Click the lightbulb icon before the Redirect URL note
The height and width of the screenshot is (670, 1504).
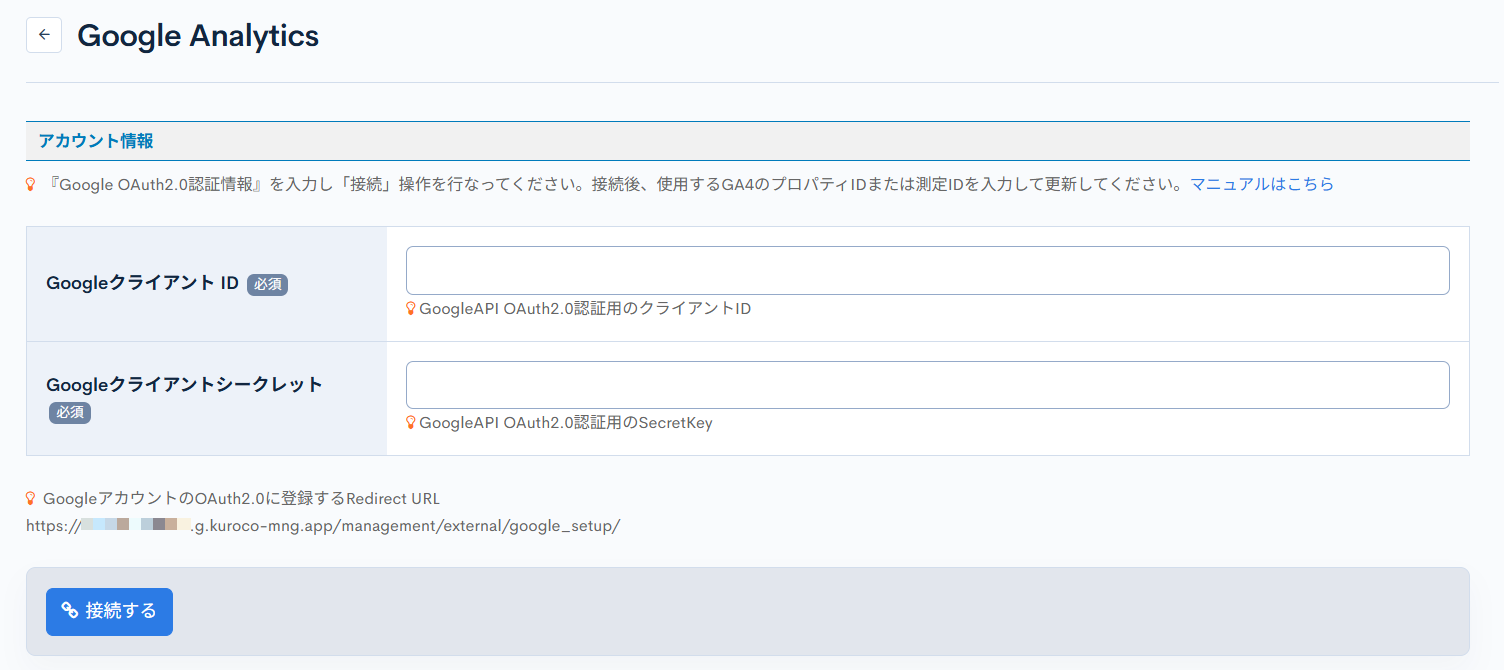click(x=31, y=498)
